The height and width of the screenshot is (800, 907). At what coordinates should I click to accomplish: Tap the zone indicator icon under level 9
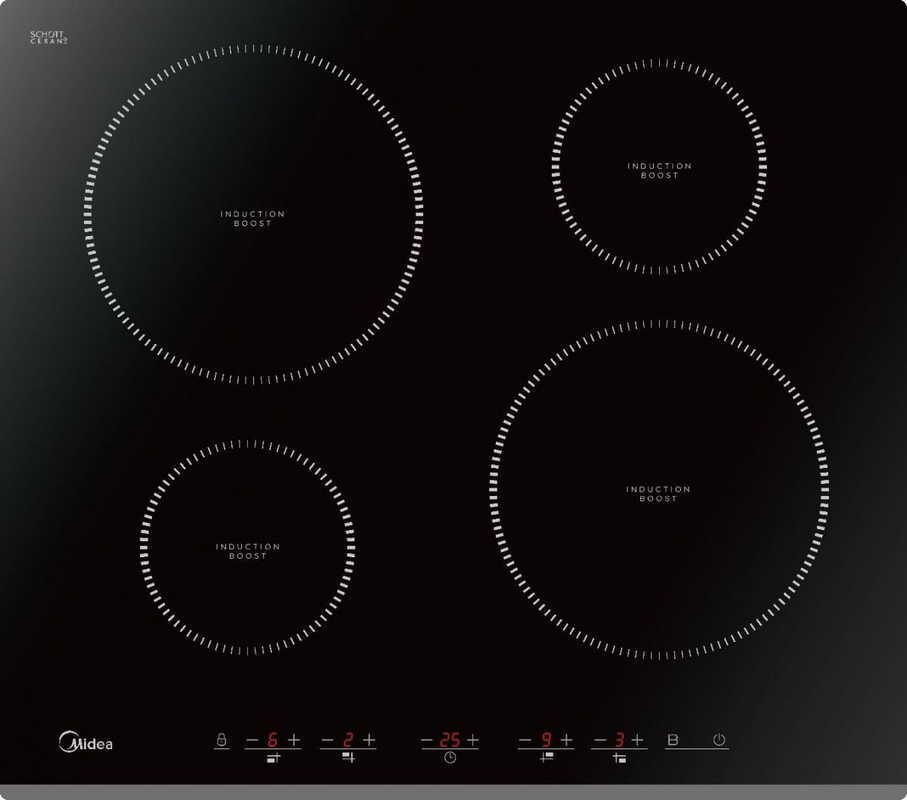pyautogui.click(x=546, y=758)
